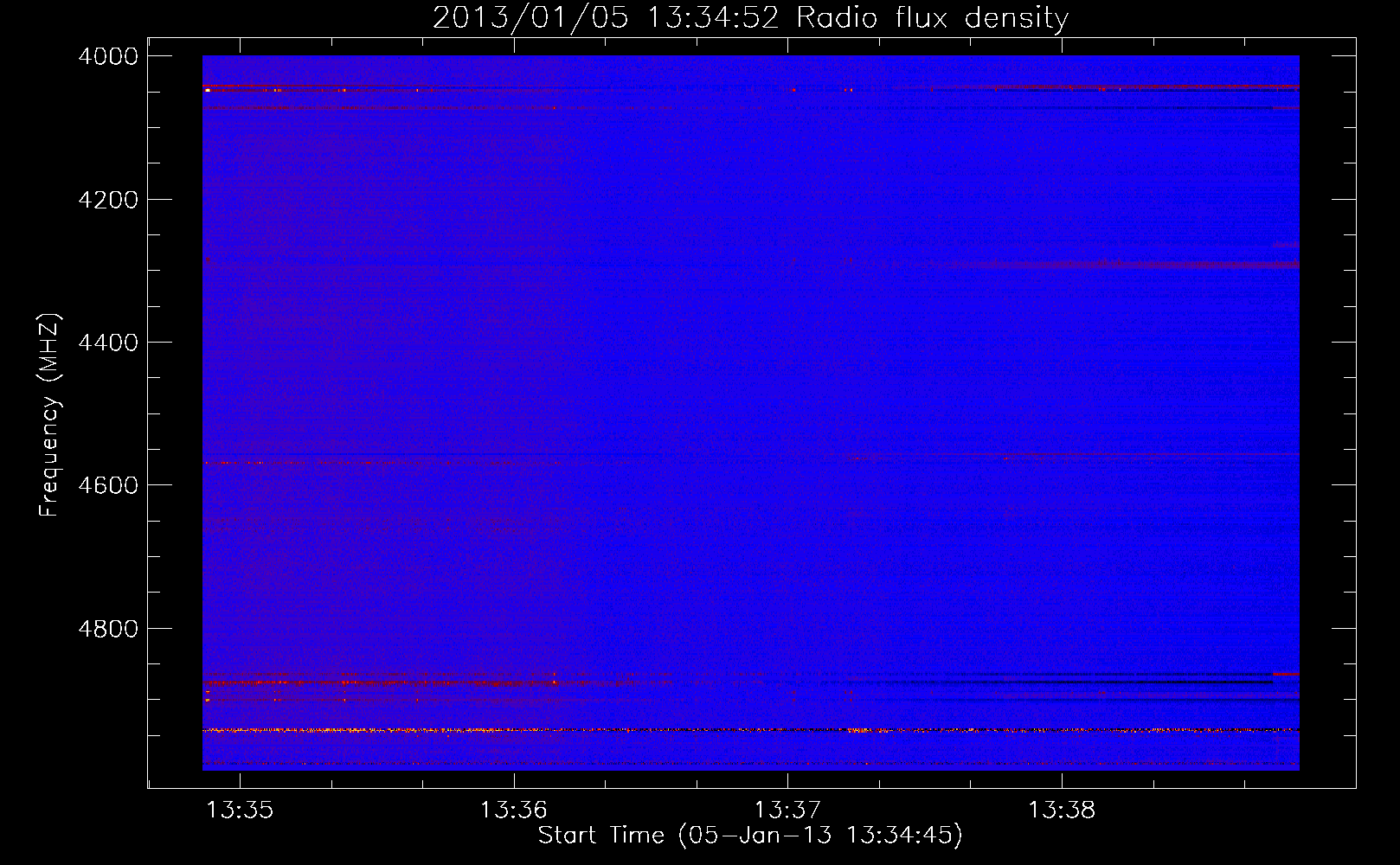This screenshot has width=1400, height=865.
Task: Click the 4200 frequency tick label
Action: [x=108, y=200]
